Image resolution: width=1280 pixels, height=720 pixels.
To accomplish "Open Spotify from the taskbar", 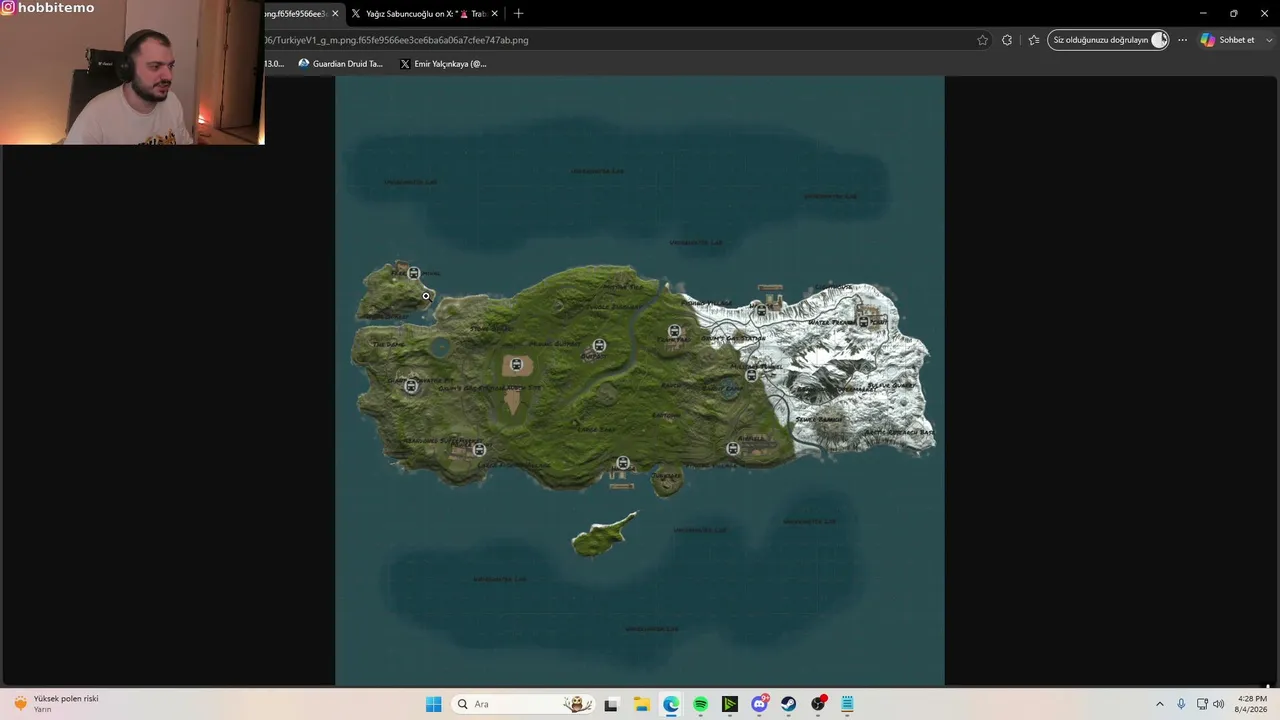I will click(700, 704).
